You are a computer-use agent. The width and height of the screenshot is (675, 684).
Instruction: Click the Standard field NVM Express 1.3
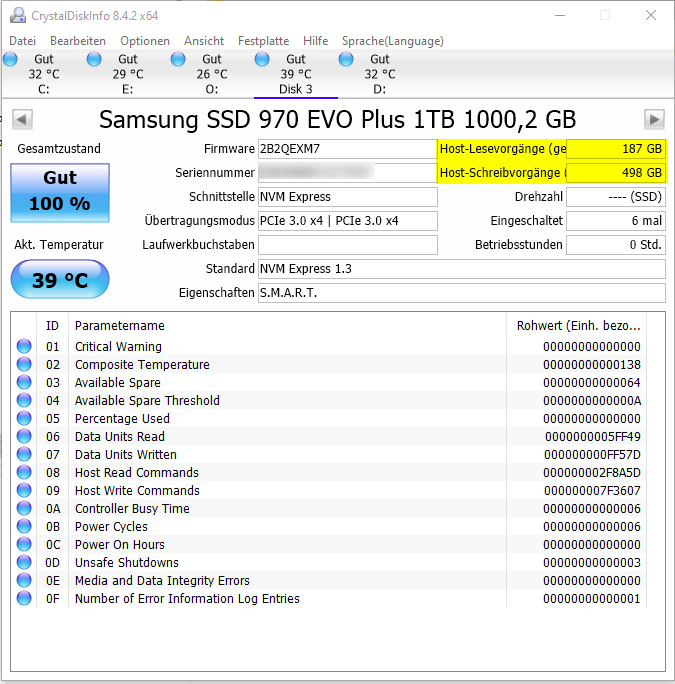pyautogui.click(x=462, y=269)
